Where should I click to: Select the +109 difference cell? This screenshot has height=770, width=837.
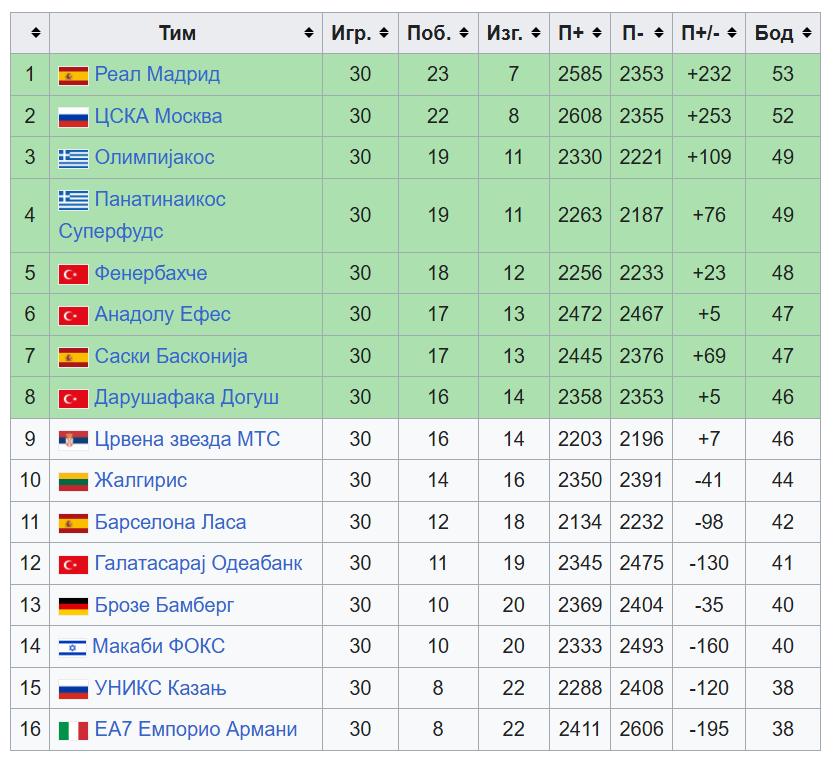click(x=709, y=157)
